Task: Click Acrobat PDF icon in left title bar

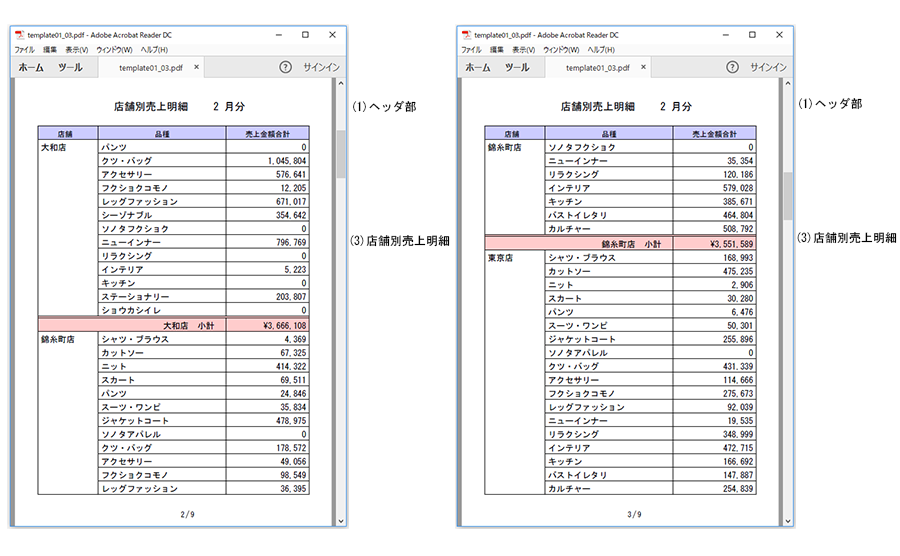Action: coord(20,35)
